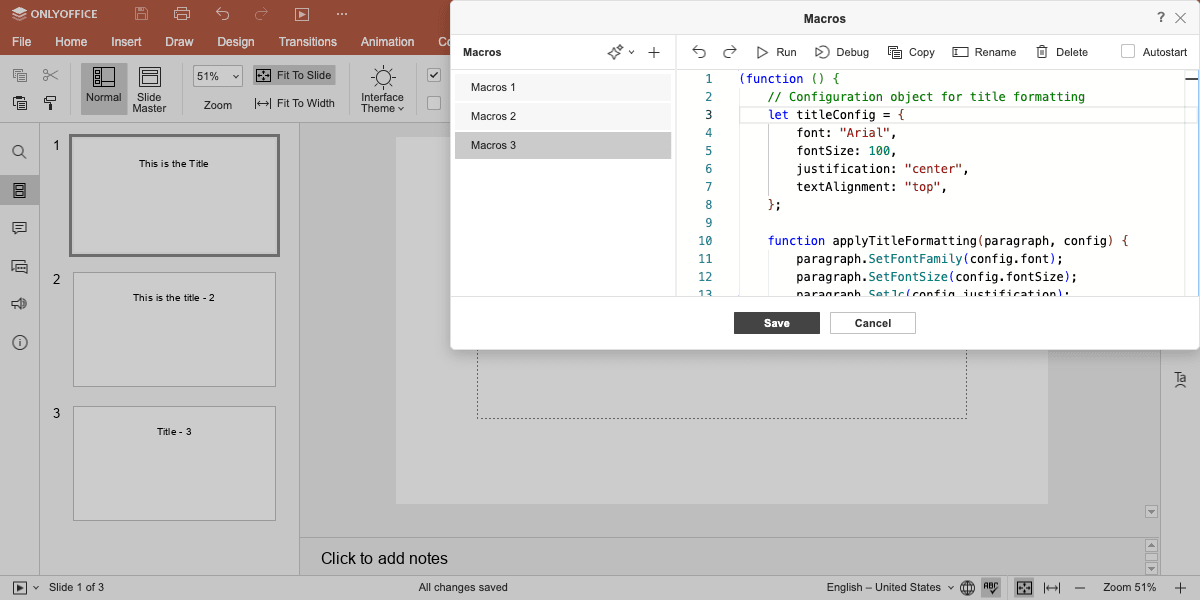Add a new macro with plus icon
Screen dimensions: 1200x600
pyautogui.click(x=654, y=52)
